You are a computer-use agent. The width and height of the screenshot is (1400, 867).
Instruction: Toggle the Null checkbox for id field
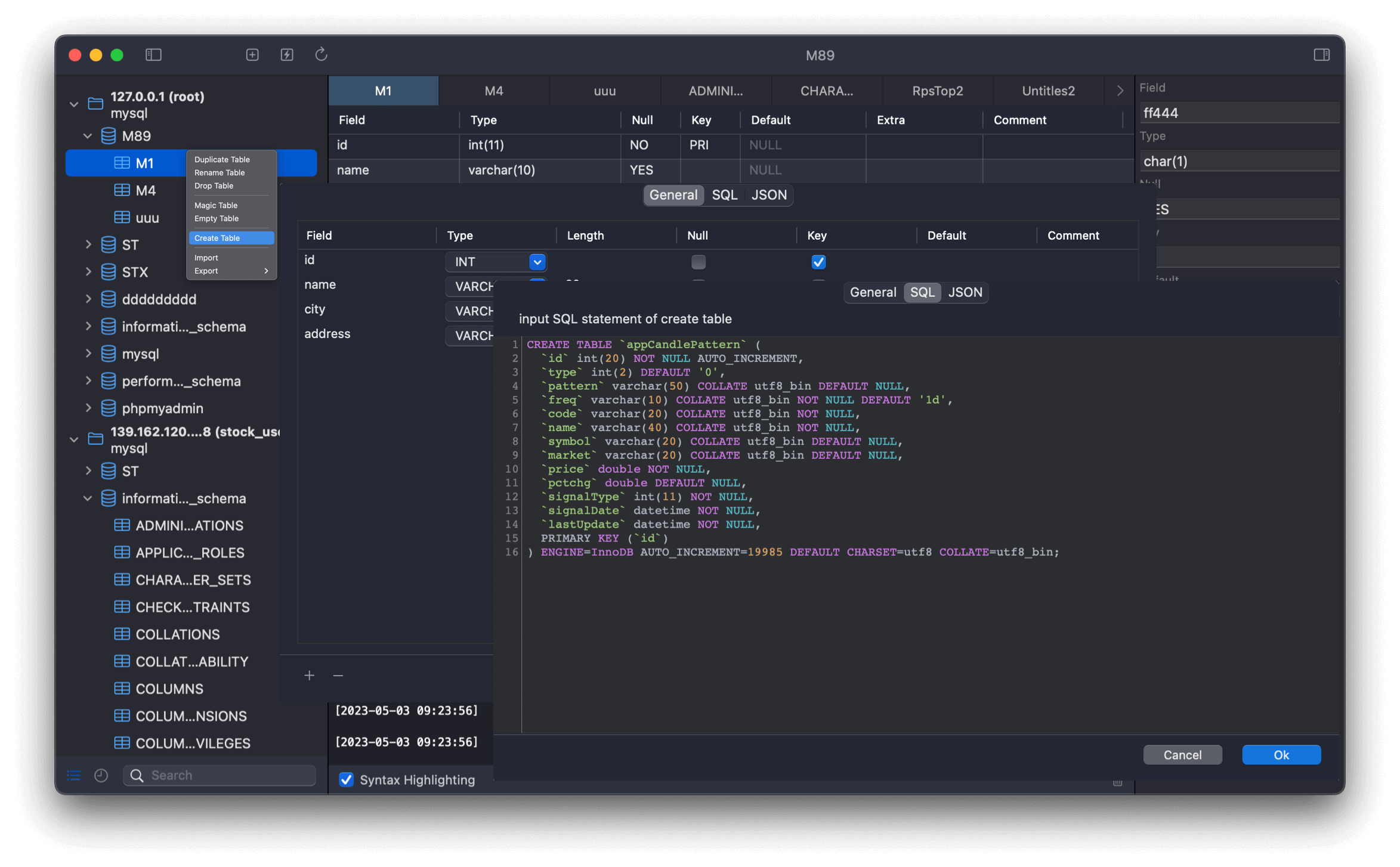coord(698,261)
